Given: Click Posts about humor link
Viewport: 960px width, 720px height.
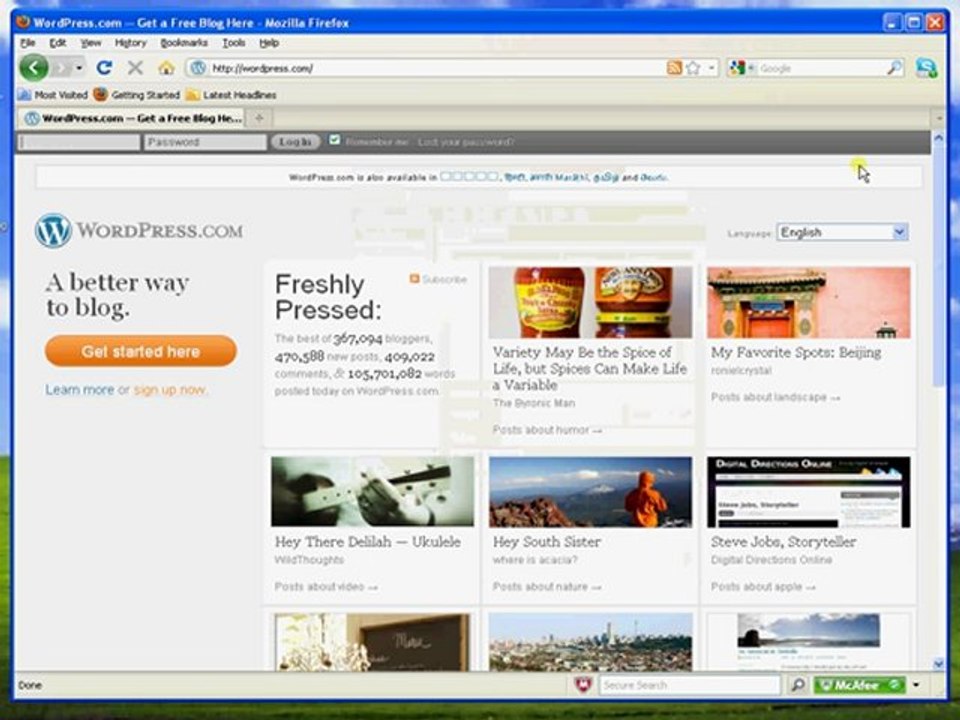Looking at the screenshot, I should click(x=547, y=430).
